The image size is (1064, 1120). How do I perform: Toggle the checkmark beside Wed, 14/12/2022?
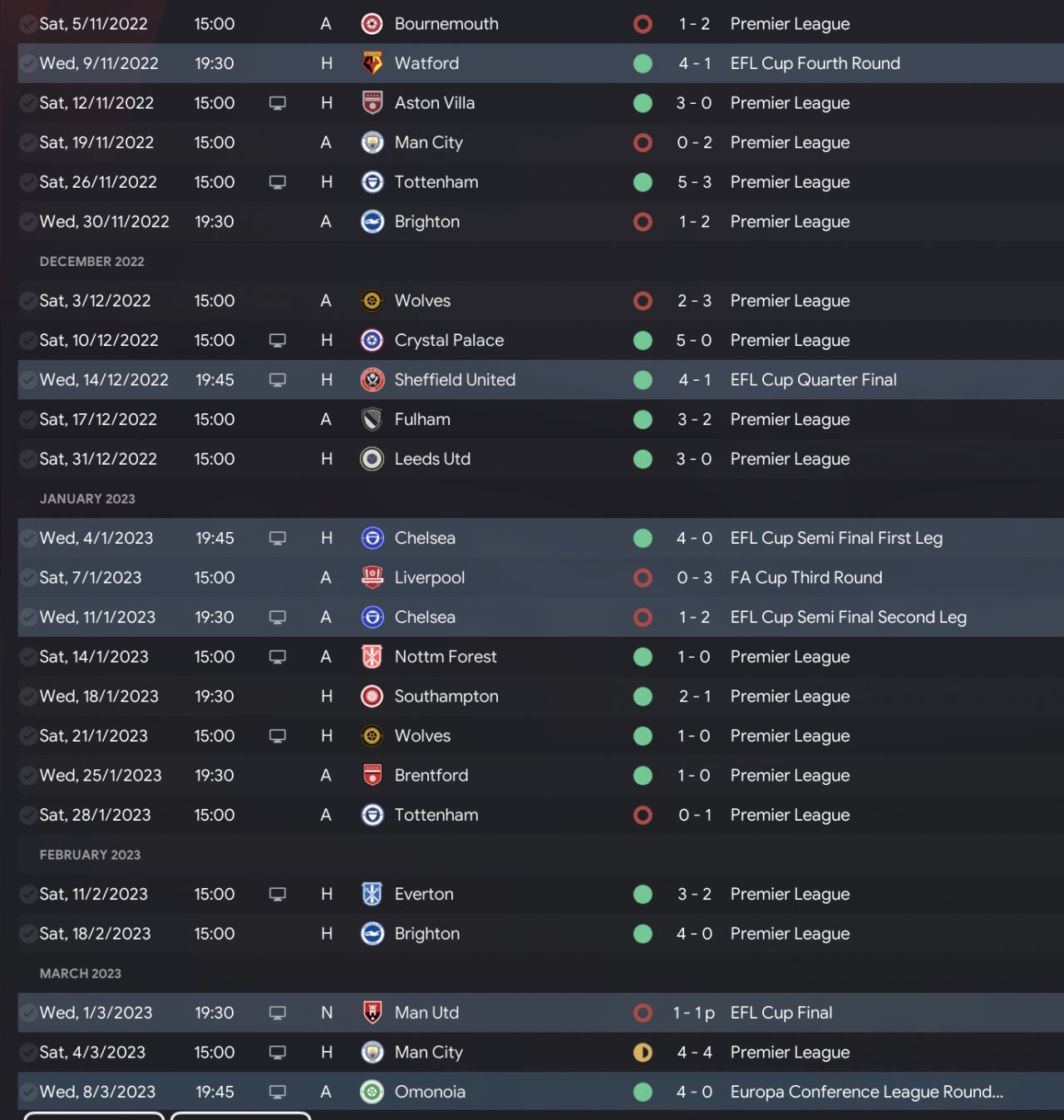[27, 380]
